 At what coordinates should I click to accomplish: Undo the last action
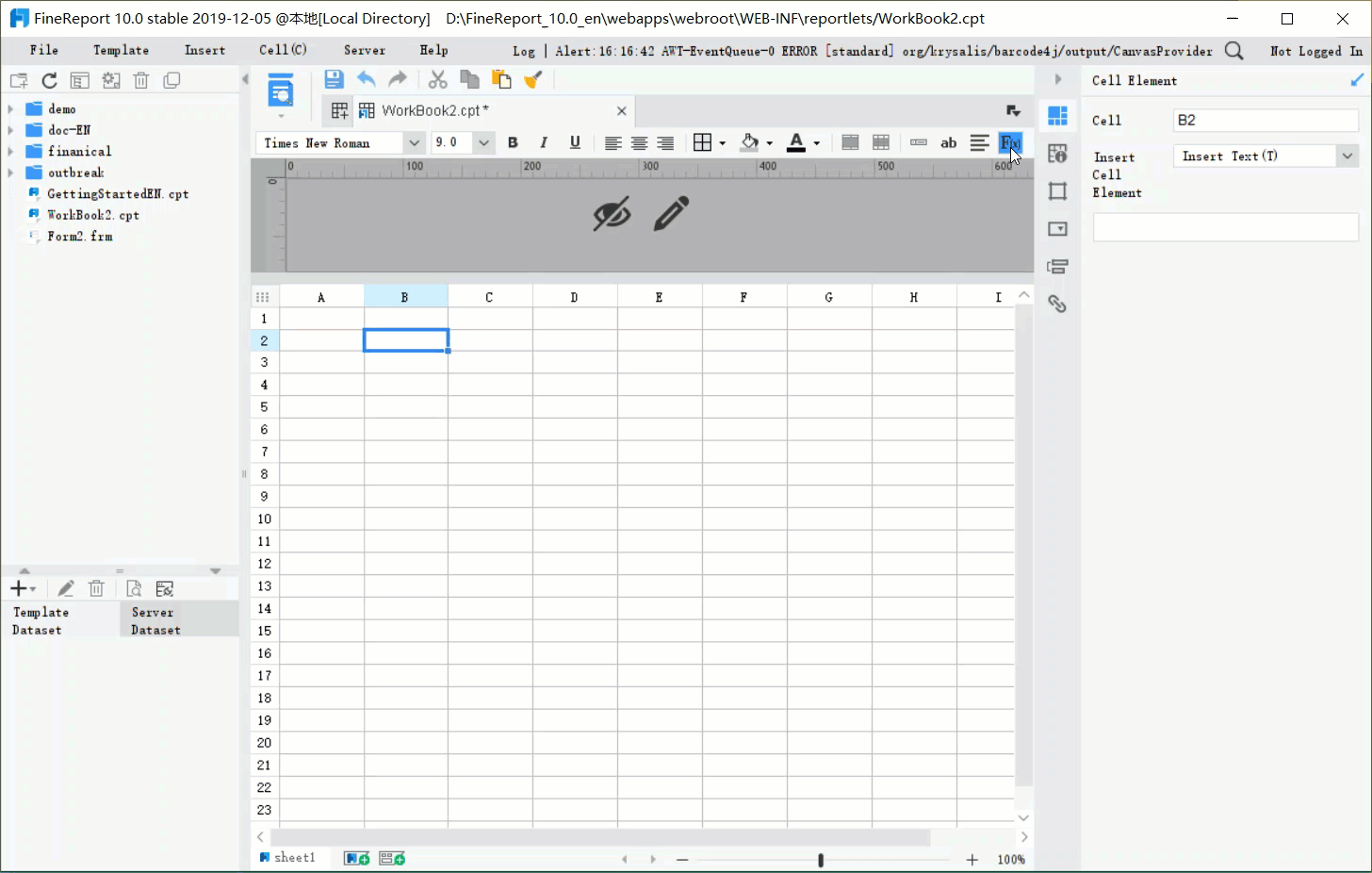367,79
